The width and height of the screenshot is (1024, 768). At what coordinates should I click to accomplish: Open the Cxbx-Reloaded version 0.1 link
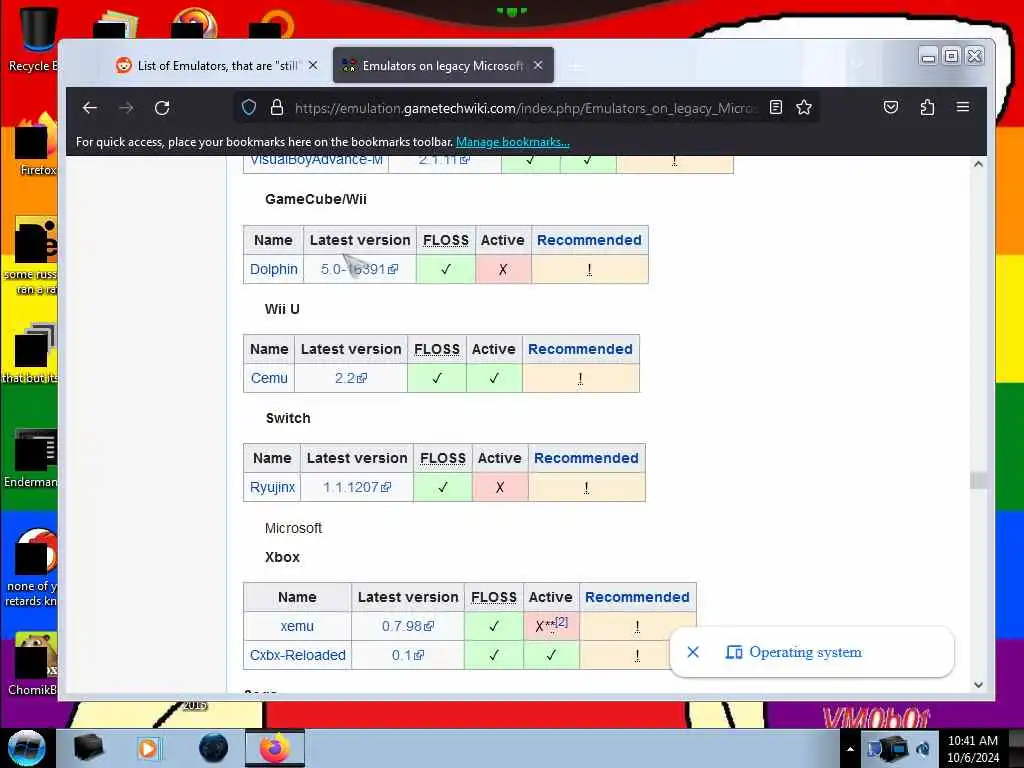(x=408, y=655)
